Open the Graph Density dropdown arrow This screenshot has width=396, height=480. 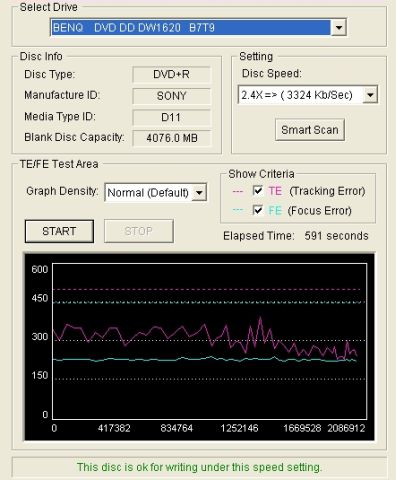[x=199, y=192]
